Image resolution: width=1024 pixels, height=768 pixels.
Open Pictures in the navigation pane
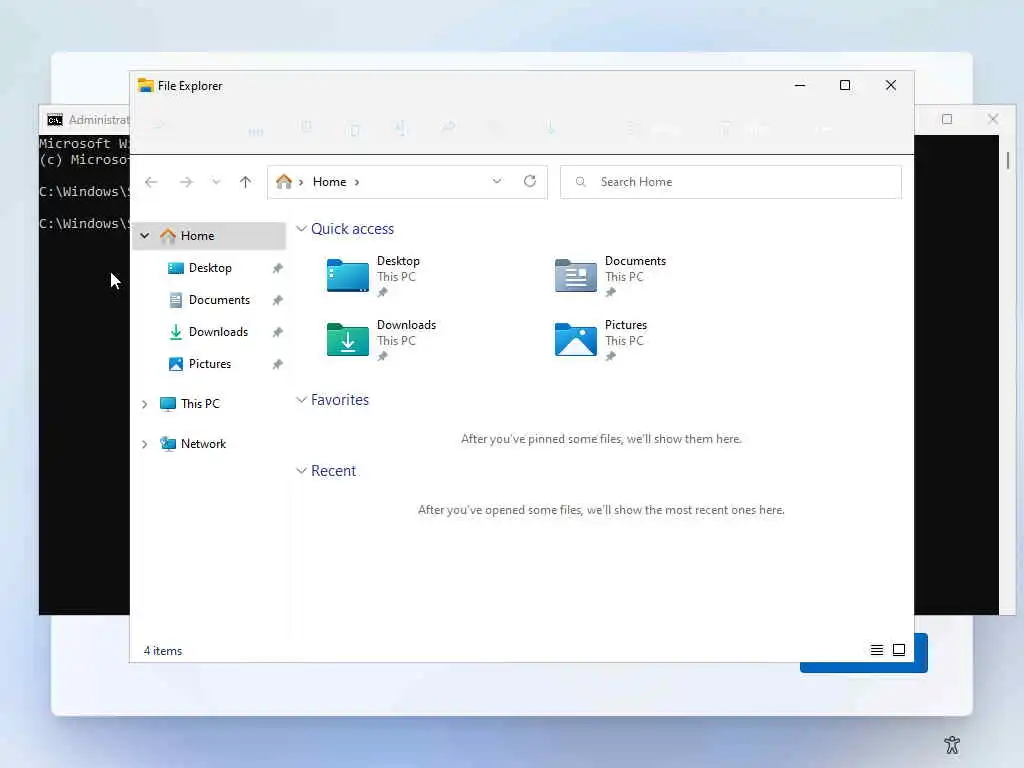(210, 364)
